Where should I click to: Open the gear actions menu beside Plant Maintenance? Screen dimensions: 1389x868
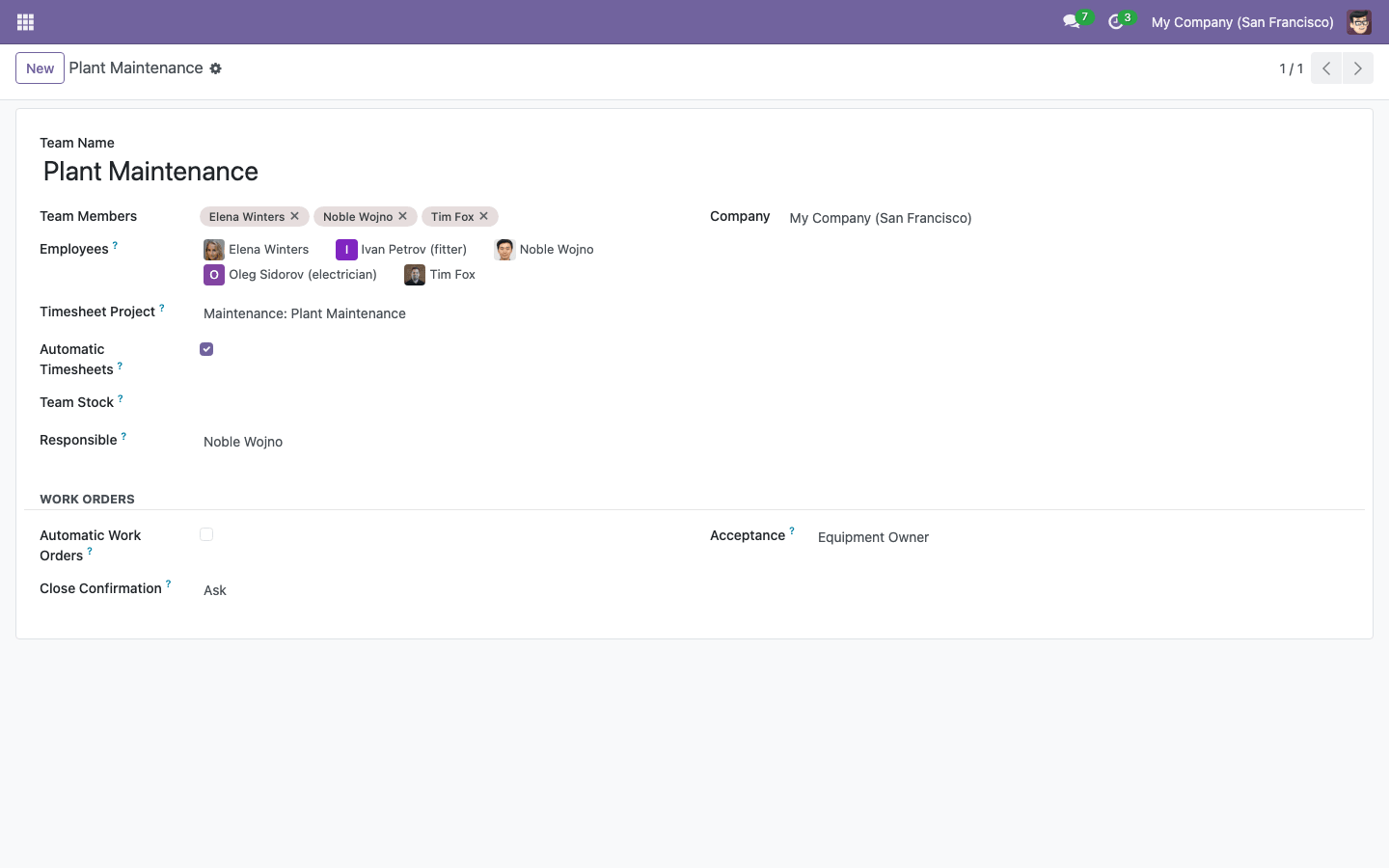pyautogui.click(x=216, y=68)
